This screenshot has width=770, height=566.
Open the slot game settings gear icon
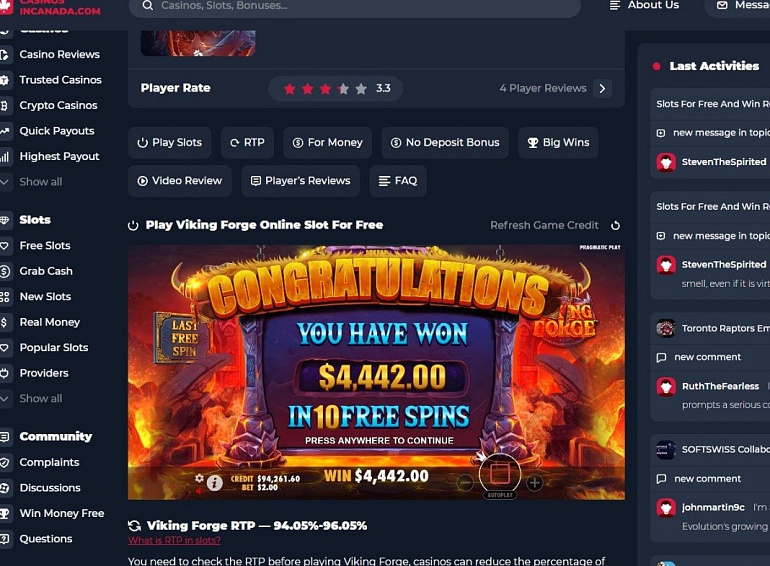click(199, 478)
